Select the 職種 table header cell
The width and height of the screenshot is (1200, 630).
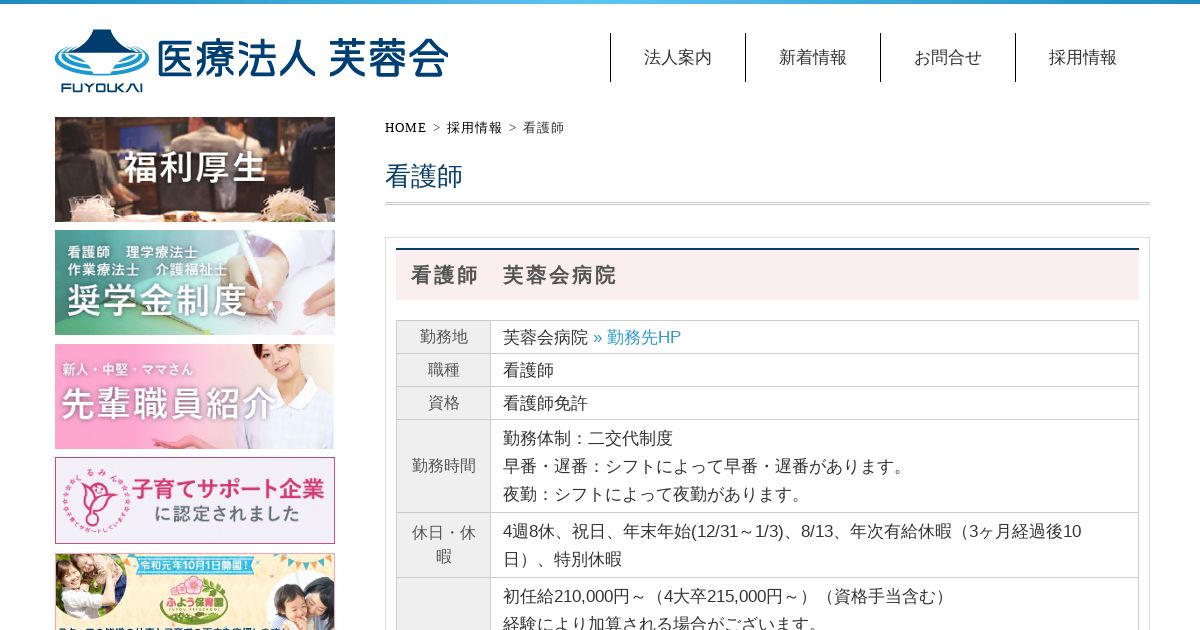[444, 370]
